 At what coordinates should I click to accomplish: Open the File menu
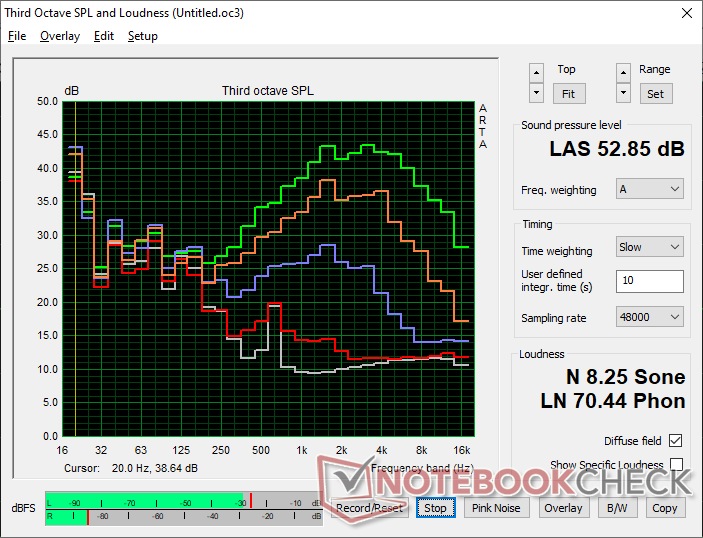(17, 36)
